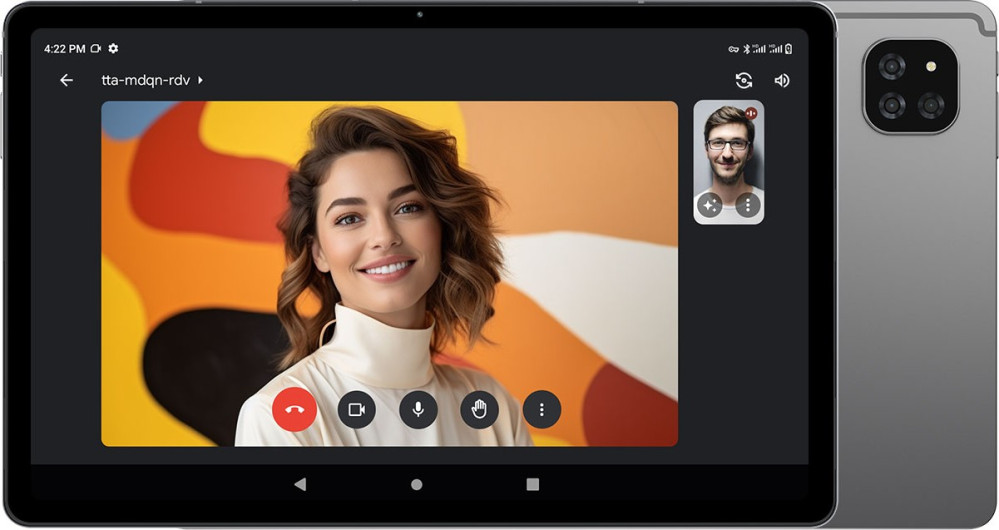
Task: Turn off the camera in call controls
Action: click(x=356, y=409)
